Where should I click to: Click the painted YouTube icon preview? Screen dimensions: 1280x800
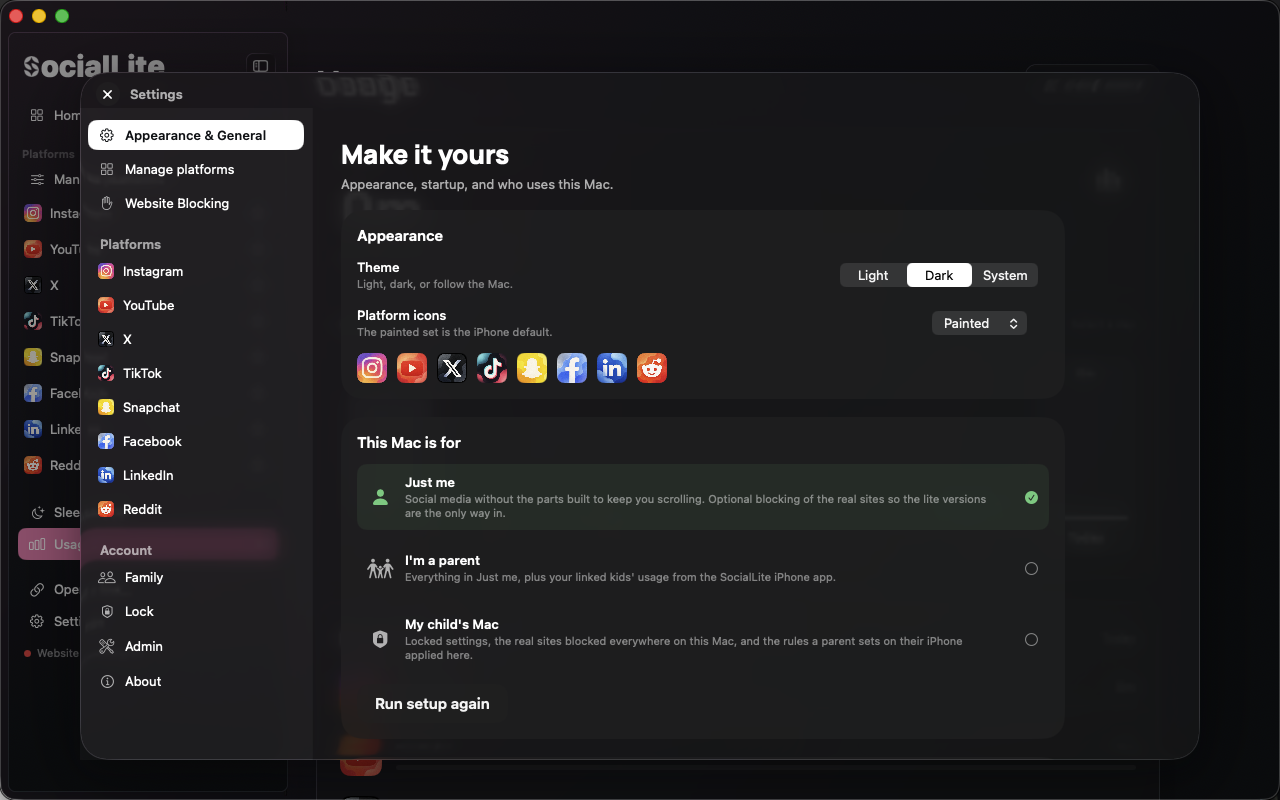[412, 368]
